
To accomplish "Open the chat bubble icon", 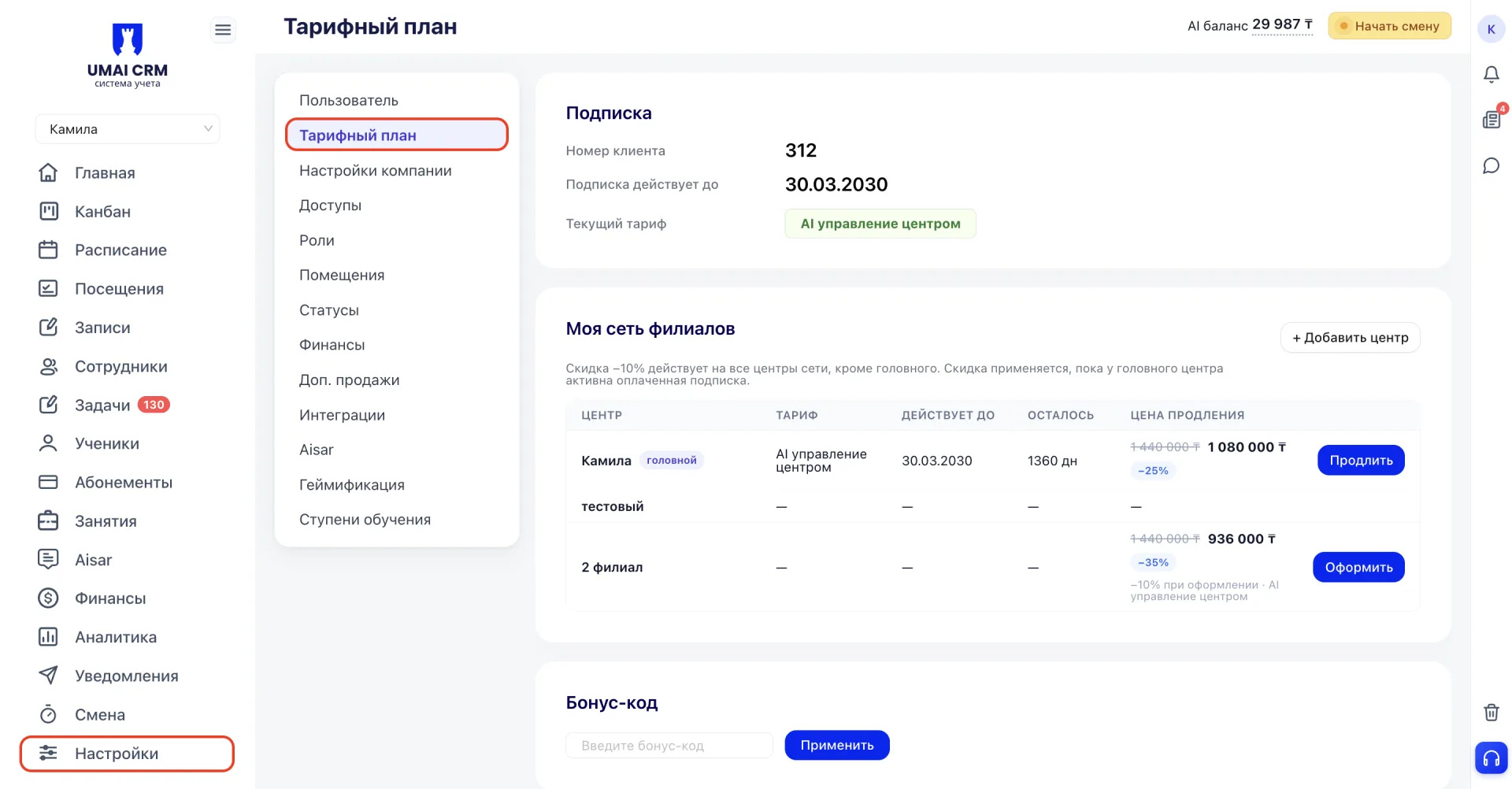I will click(x=1491, y=165).
